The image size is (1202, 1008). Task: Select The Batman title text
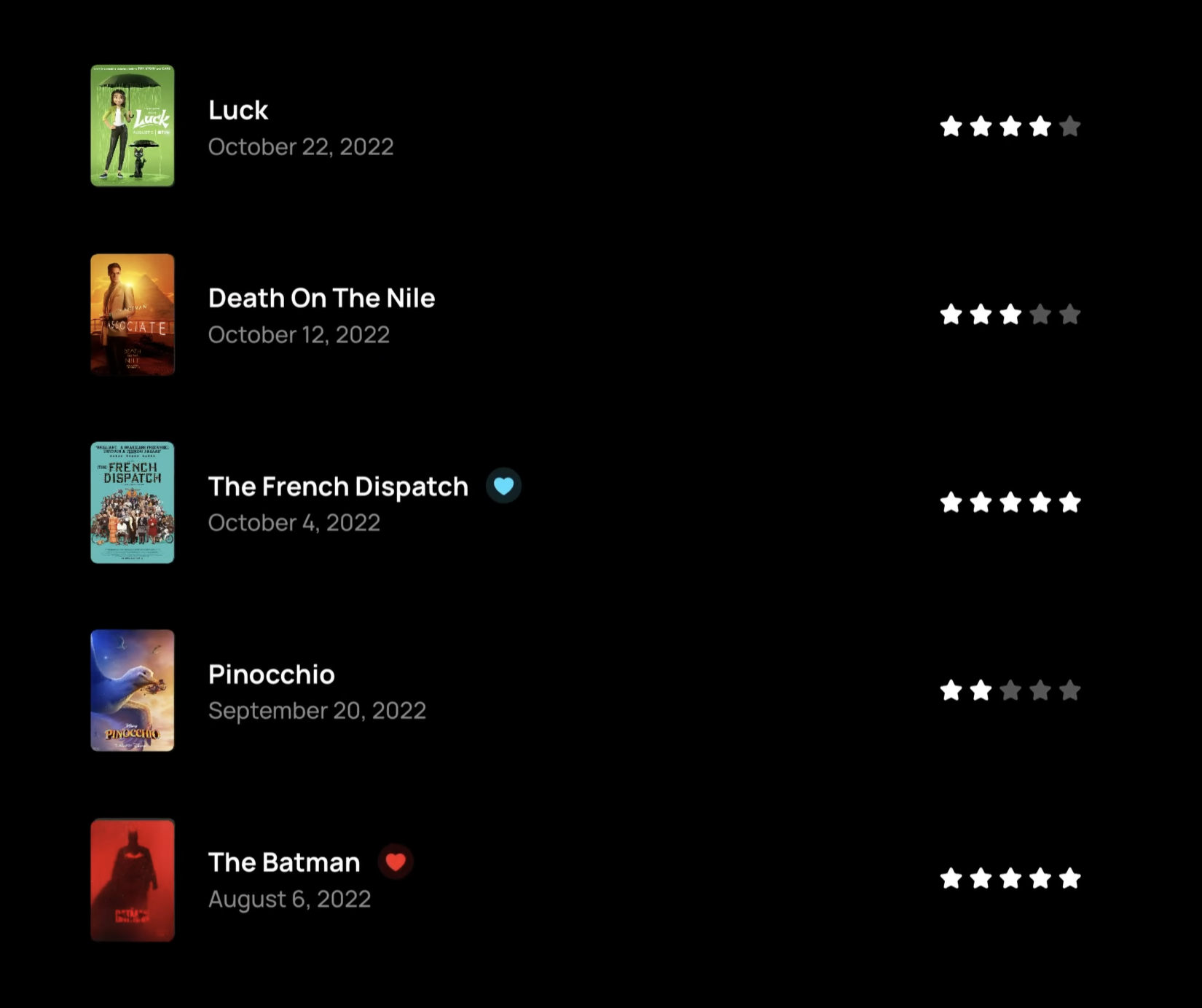click(x=284, y=862)
